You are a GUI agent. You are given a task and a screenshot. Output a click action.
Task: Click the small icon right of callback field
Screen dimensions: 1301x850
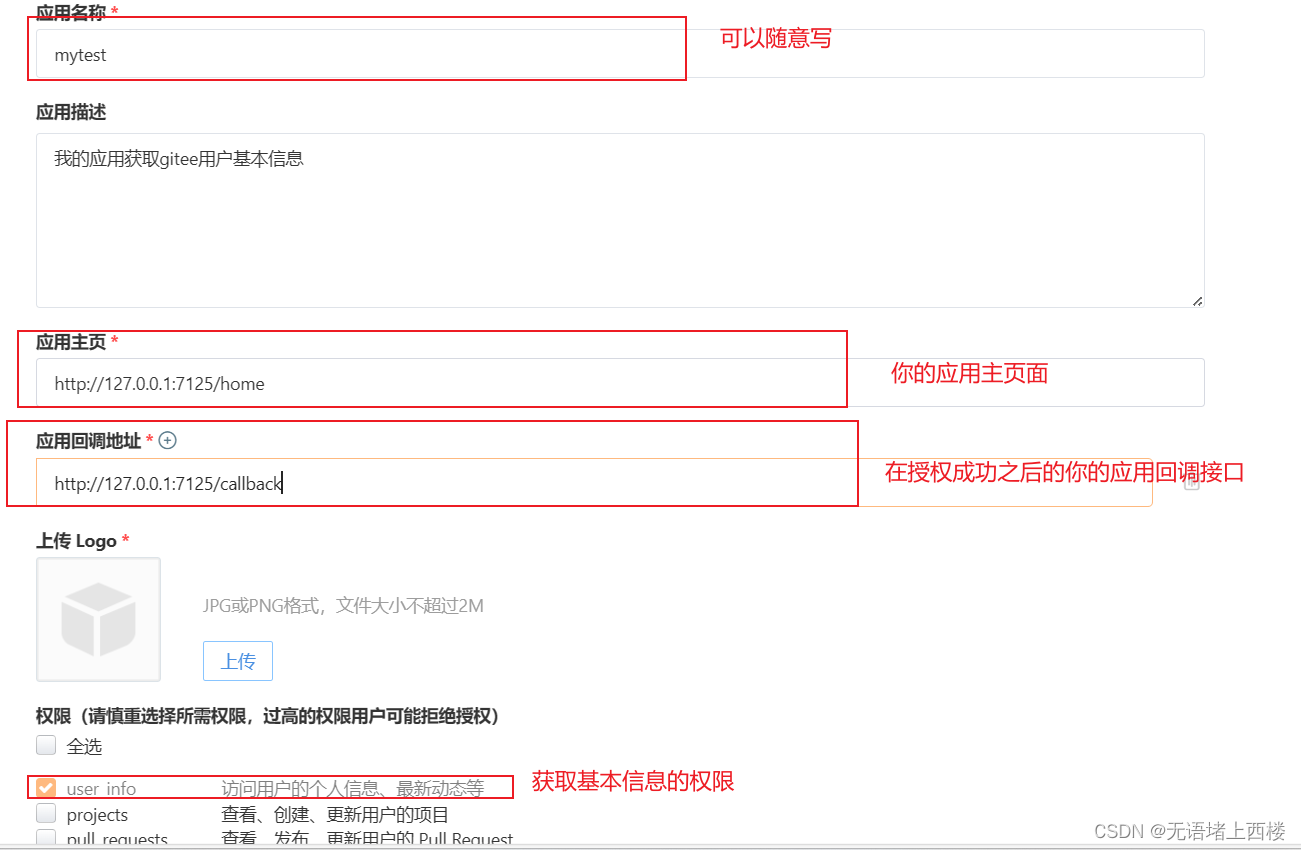[1191, 482]
